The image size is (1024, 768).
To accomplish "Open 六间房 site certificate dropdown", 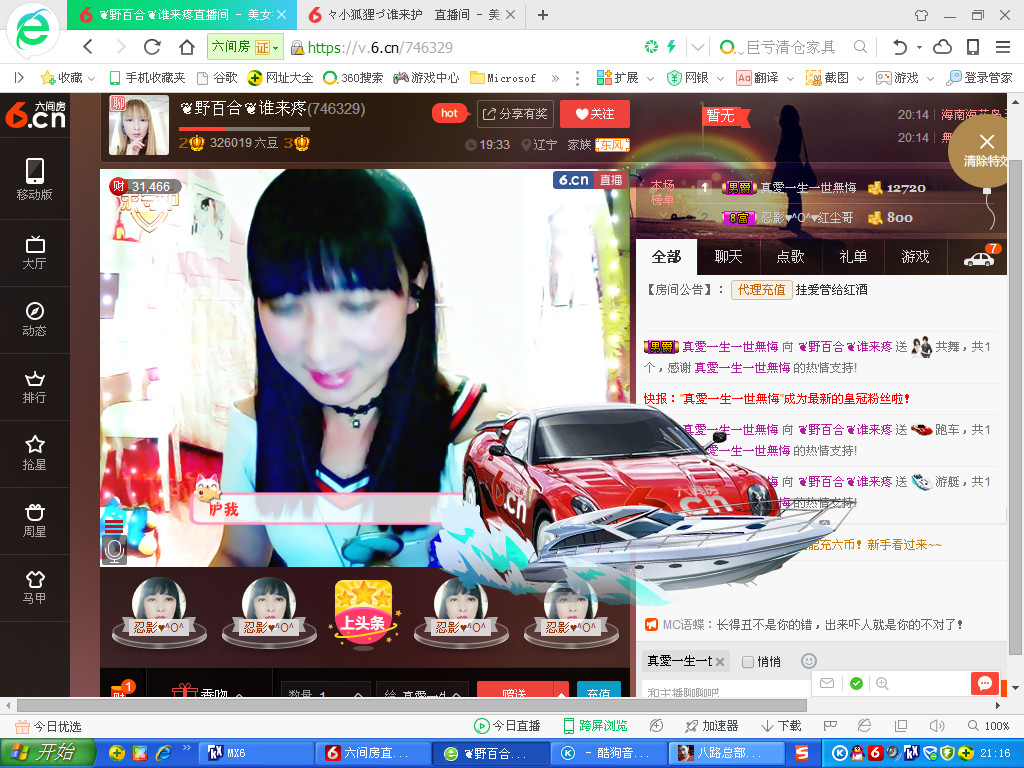I will [245, 47].
